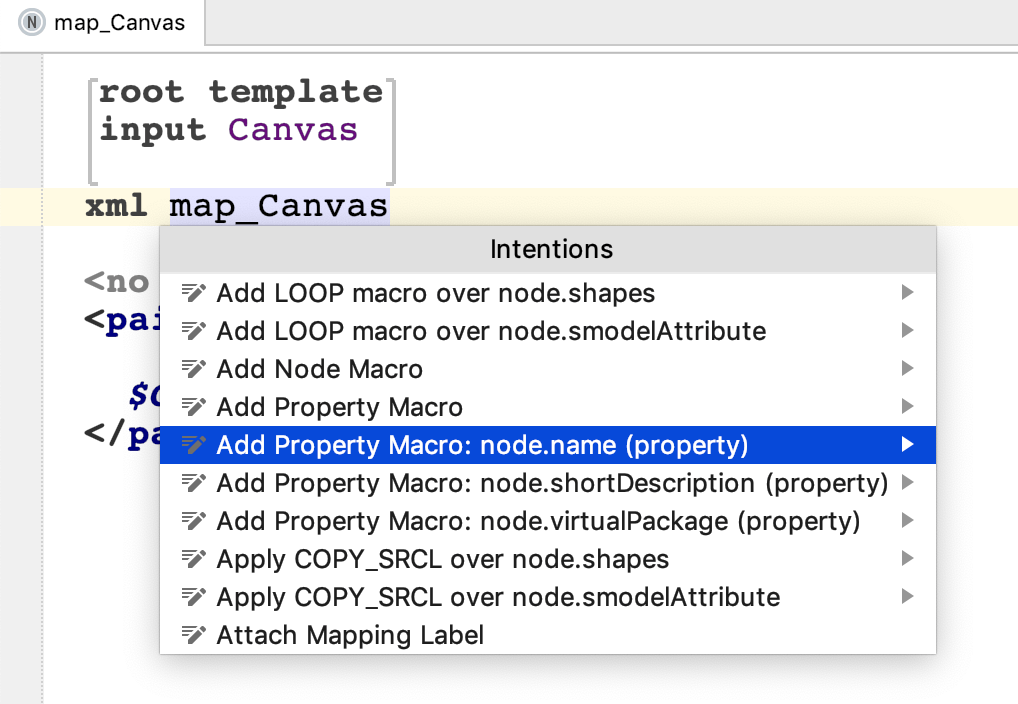Click the icon beside Apply COPY_SRCL over node.shapes
1018x704 pixels.
pos(194,559)
